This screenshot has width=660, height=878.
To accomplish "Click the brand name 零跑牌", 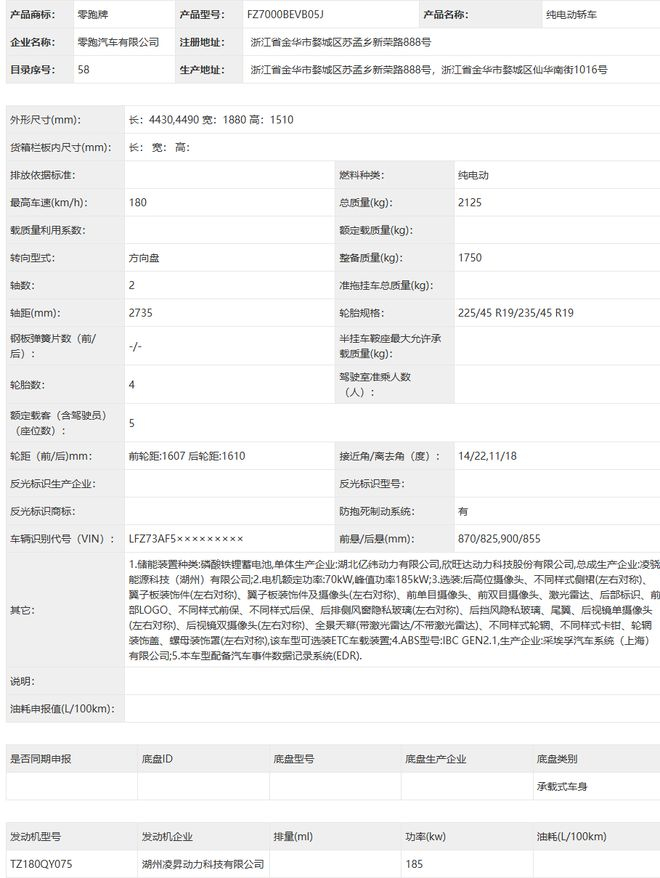I will [x=93, y=15].
